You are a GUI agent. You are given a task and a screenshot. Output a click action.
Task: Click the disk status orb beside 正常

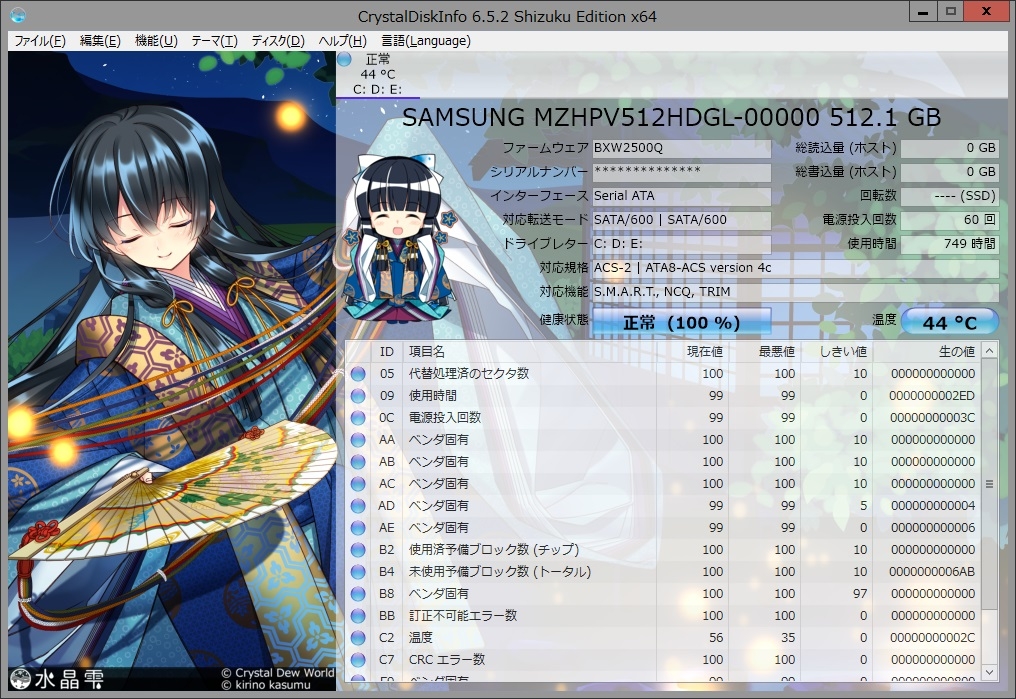click(344, 59)
